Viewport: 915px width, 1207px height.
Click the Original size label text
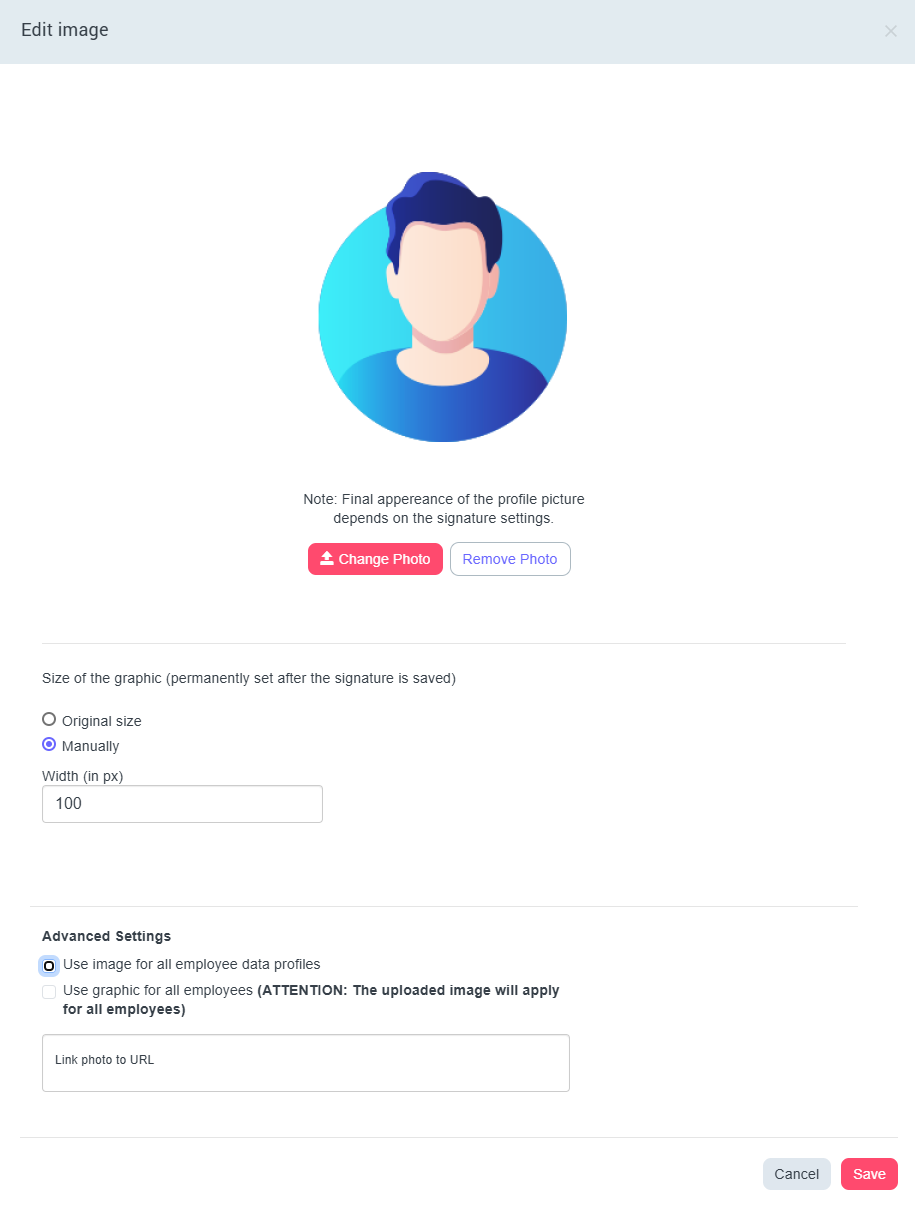click(x=102, y=721)
